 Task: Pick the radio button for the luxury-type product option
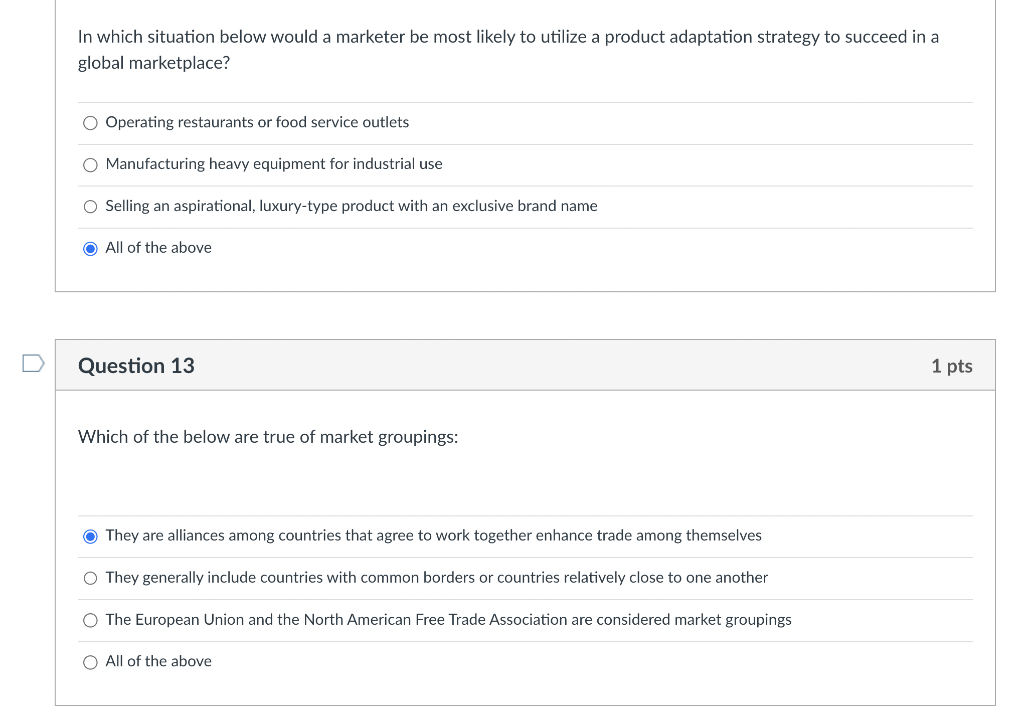(x=91, y=207)
